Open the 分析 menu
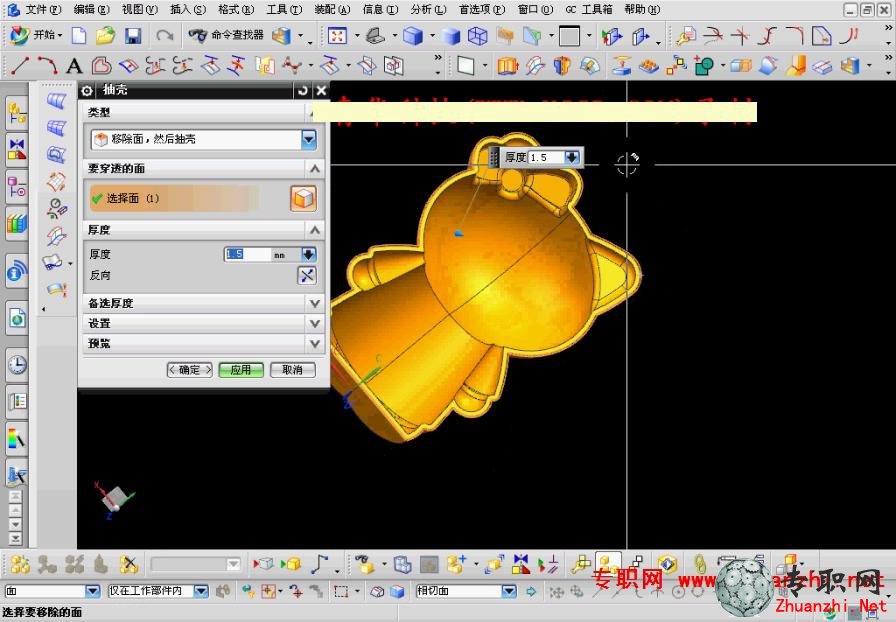 429,9
